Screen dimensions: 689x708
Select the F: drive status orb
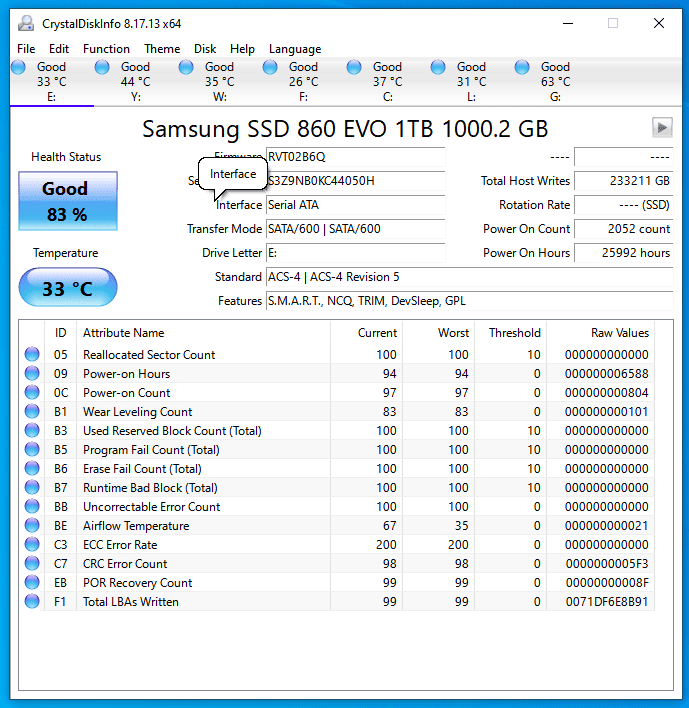270,67
